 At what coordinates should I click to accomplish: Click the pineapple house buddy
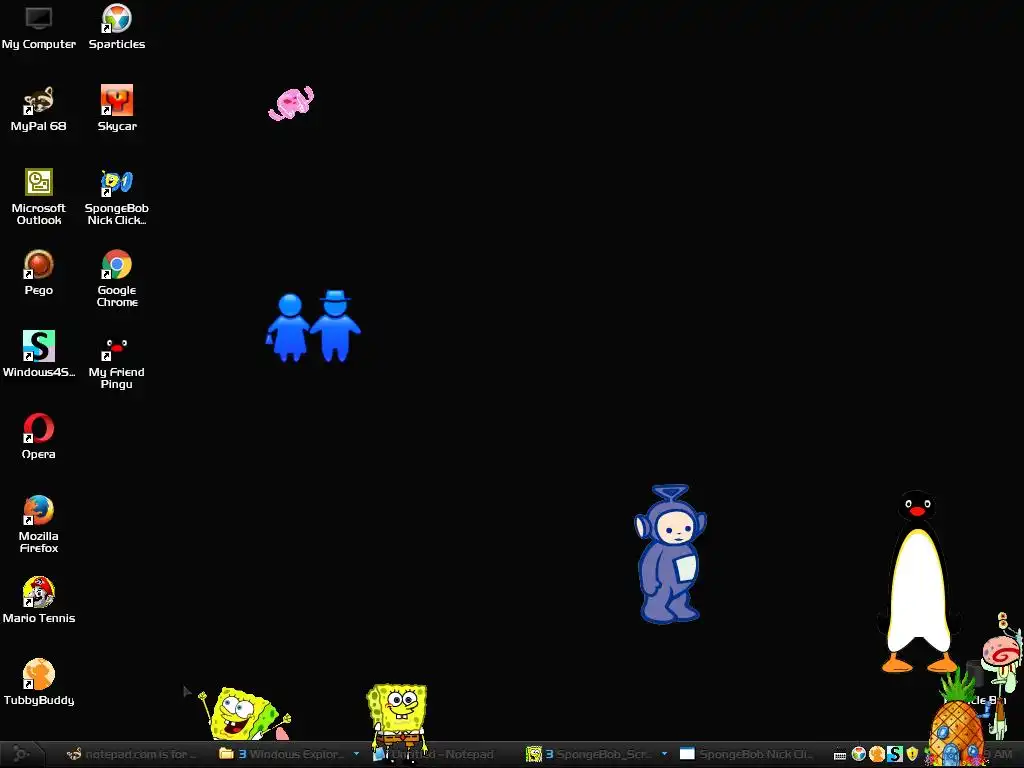pos(957,718)
